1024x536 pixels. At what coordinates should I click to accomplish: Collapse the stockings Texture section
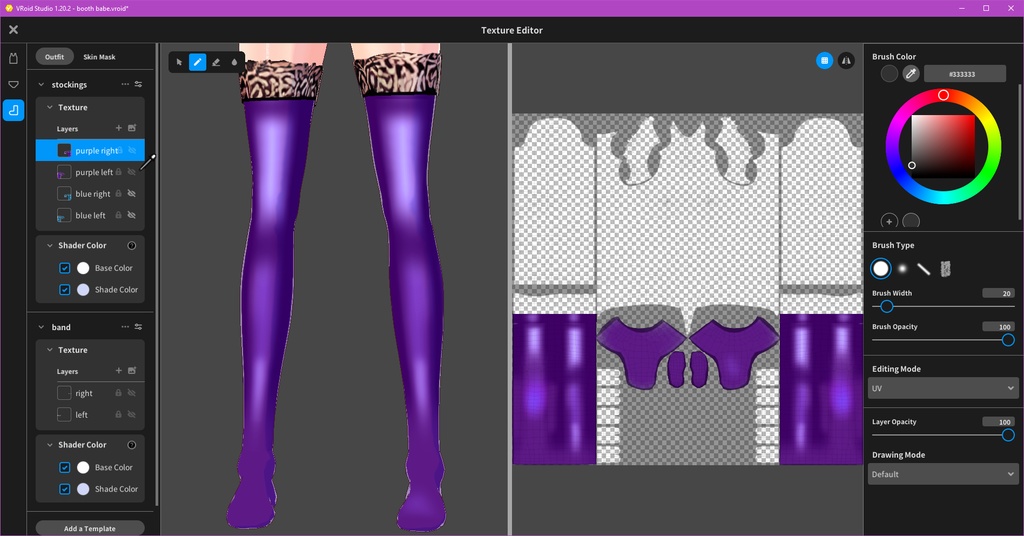(50, 107)
